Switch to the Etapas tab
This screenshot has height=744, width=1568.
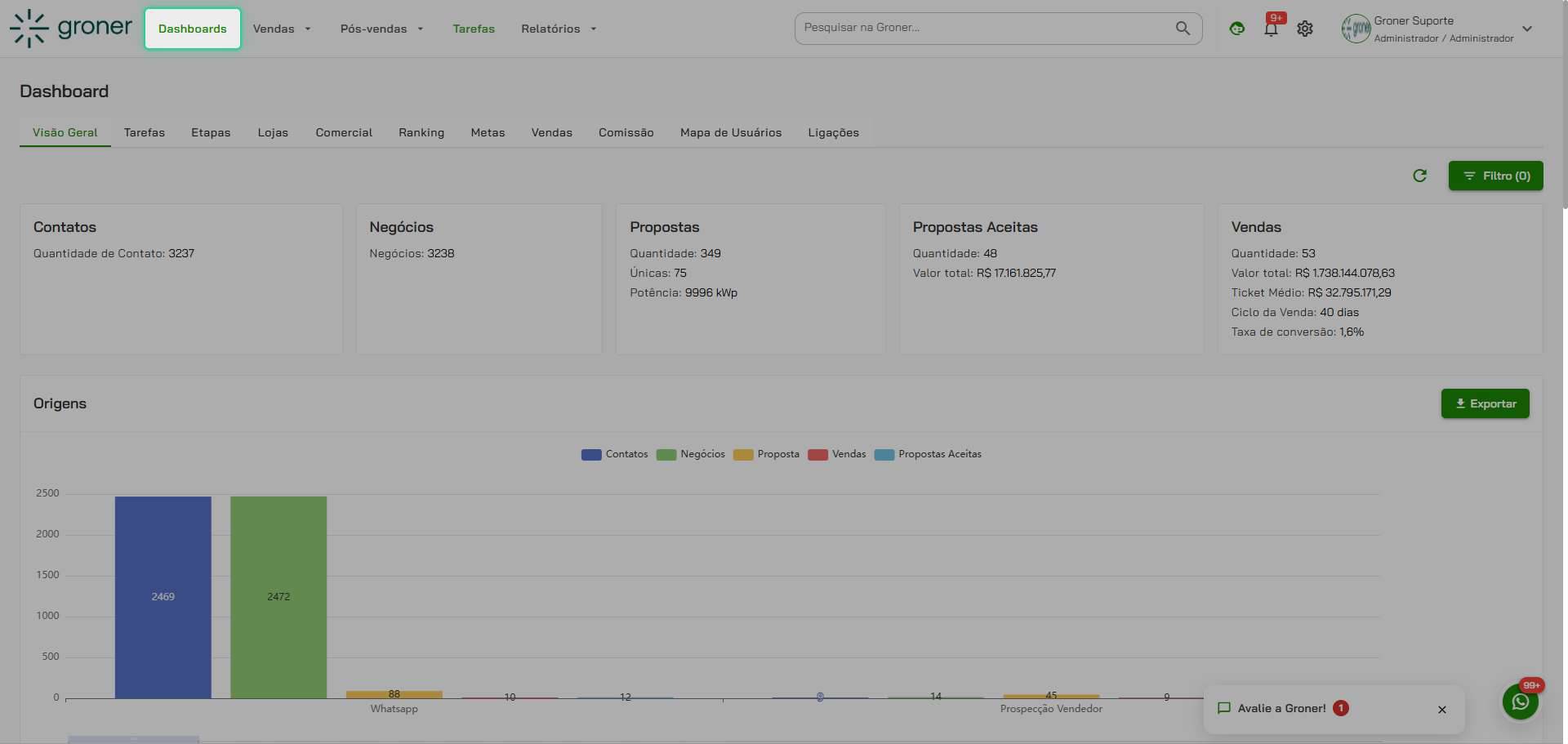[x=211, y=132]
